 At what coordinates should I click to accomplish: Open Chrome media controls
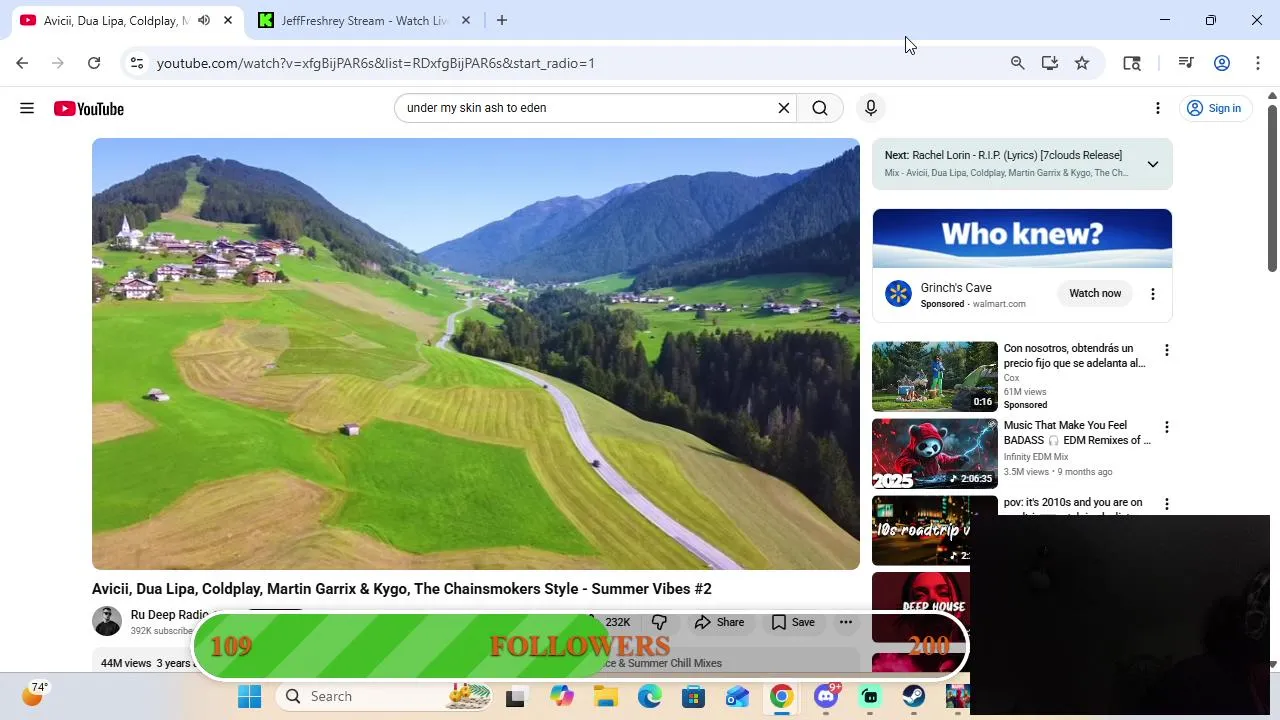tap(1186, 63)
